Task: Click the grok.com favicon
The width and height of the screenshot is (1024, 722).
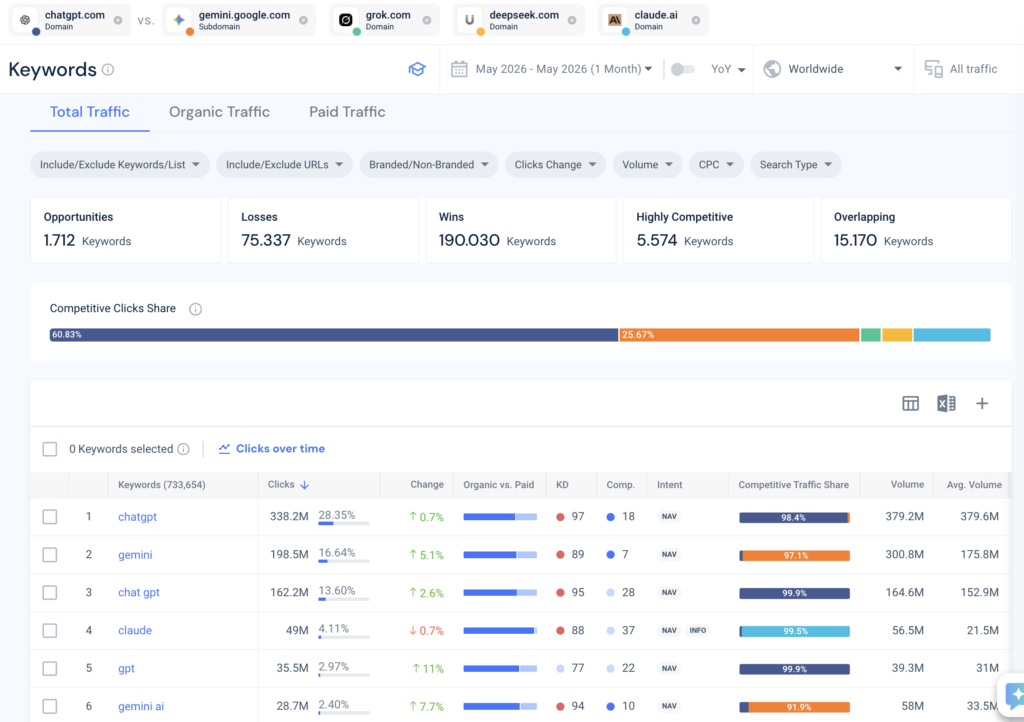Action: tap(346, 20)
